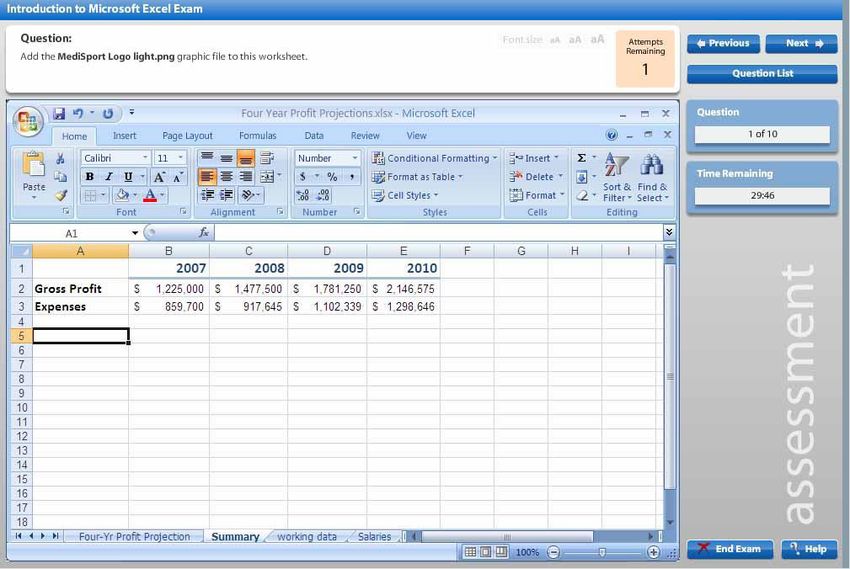Click the round Office Button
This screenshot has width=850, height=569.
tap(28, 120)
